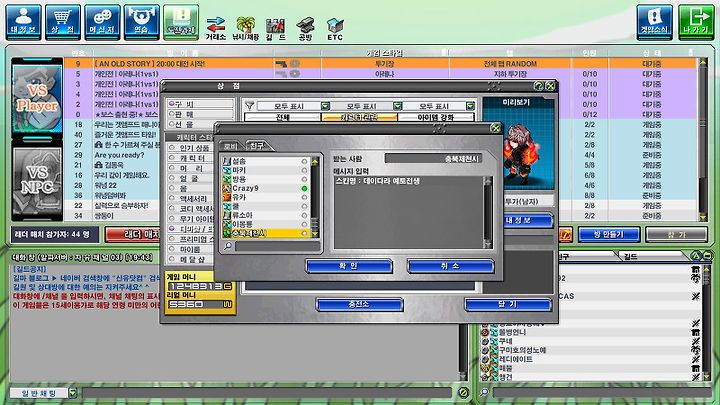The height and width of the screenshot is (405, 720).
Task: Click the friend list scroll down arrow
Action: [315, 234]
